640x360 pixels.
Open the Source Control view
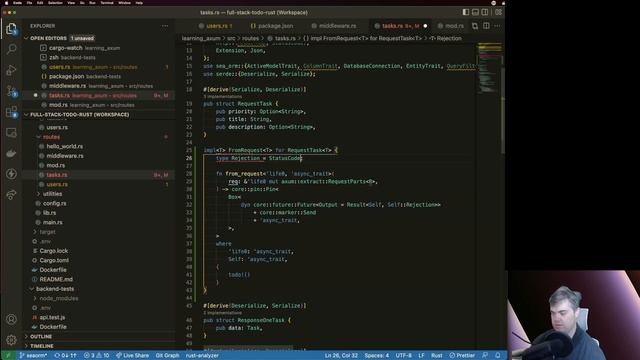[11, 91]
